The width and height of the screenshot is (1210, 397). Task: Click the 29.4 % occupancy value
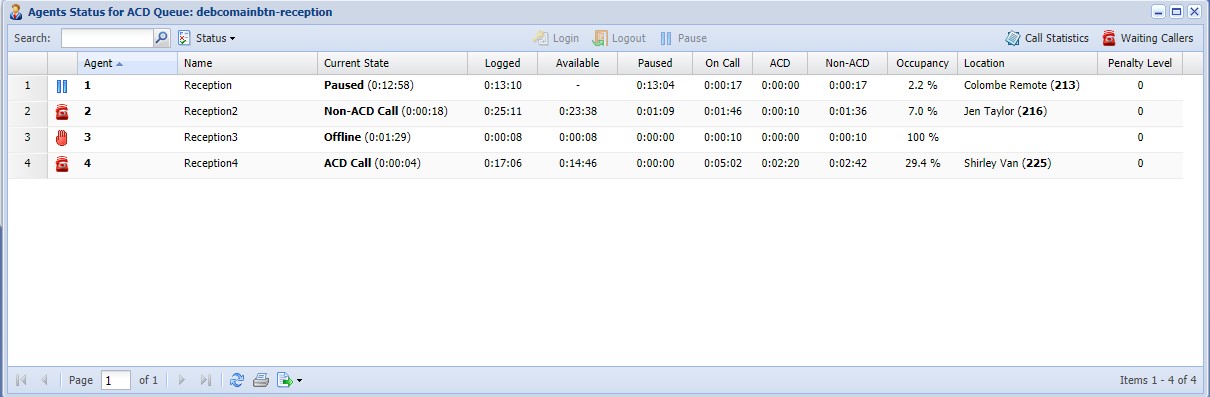[922, 164]
